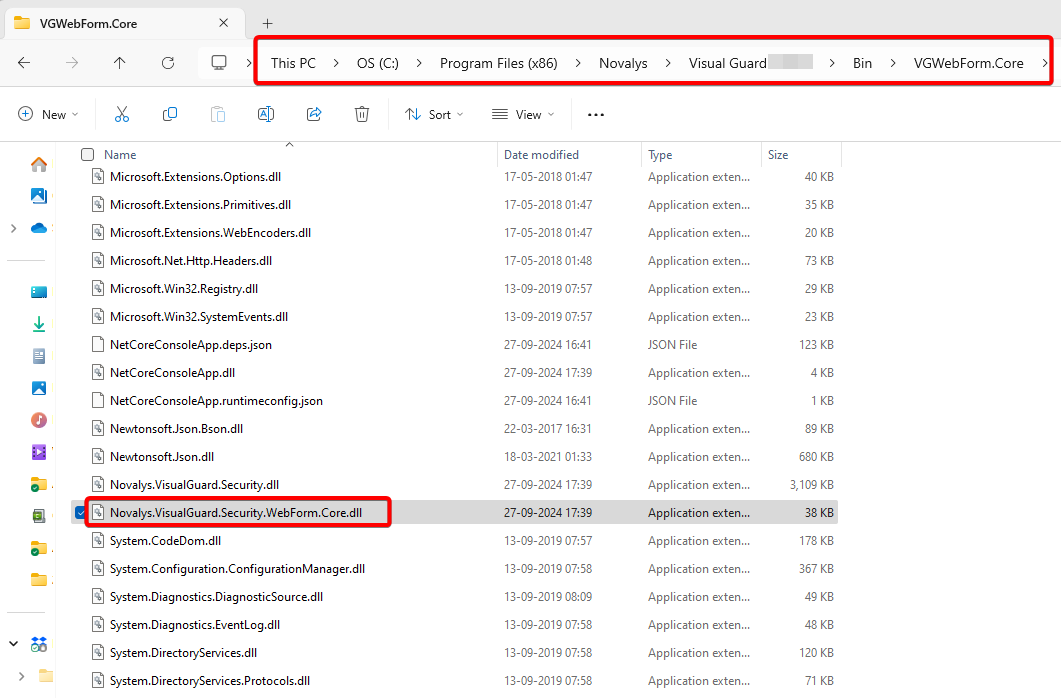
Task: Open the See more options menu
Action: 595,114
